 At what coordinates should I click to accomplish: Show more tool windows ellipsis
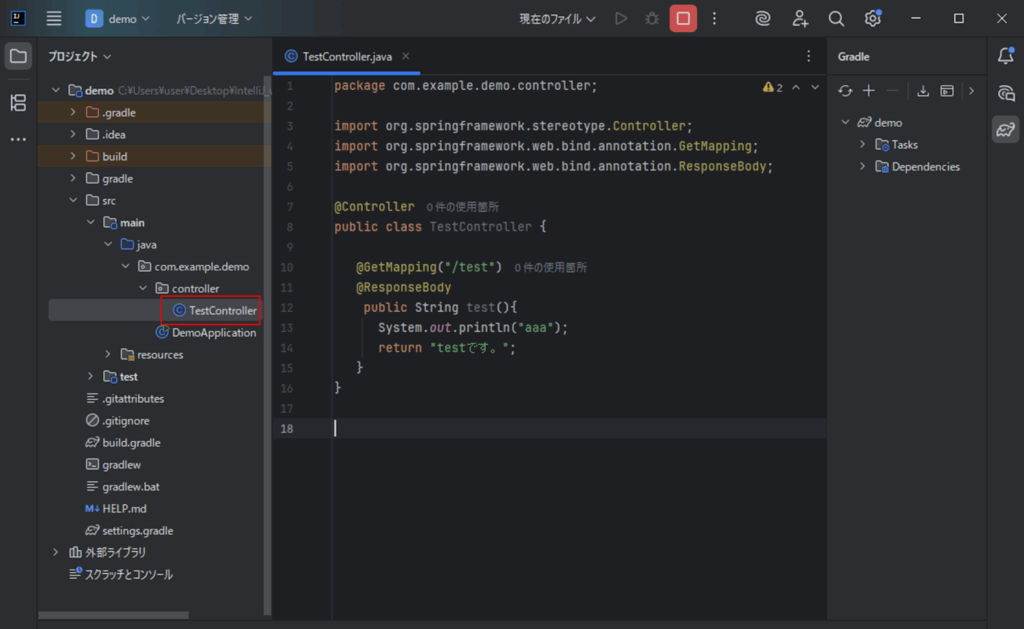(x=18, y=139)
